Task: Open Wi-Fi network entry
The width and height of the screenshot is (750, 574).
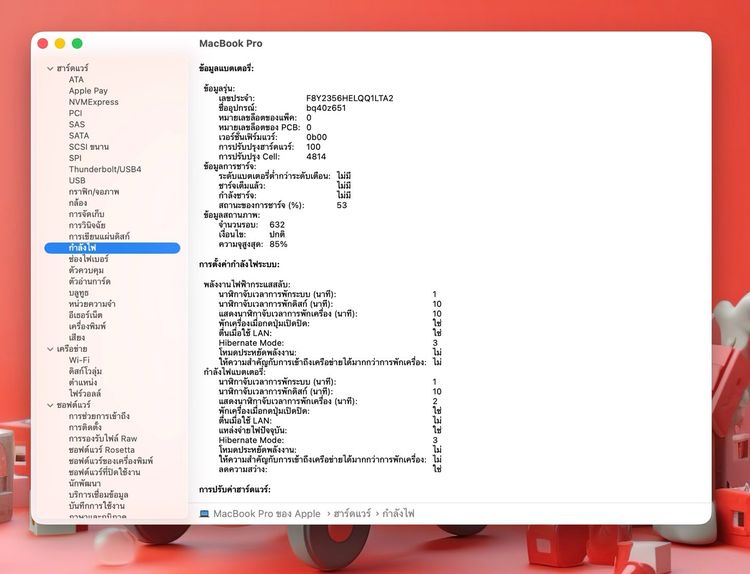Action: click(x=79, y=360)
